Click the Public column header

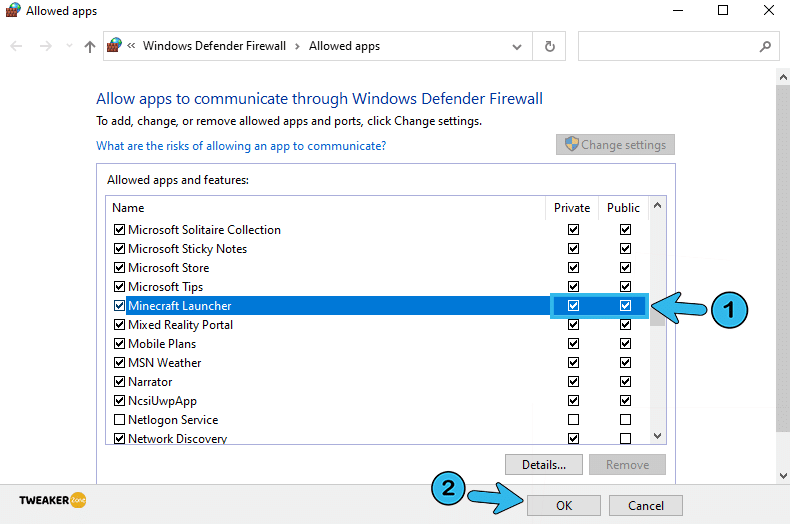point(623,208)
